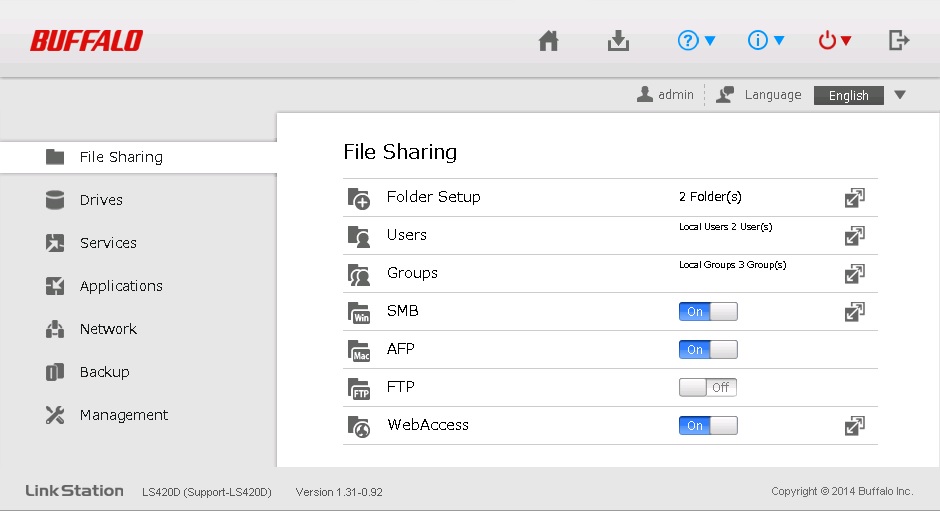Viewport: 940px width, 511px height.
Task: Enable the FTP toggle
Action: 708,388
